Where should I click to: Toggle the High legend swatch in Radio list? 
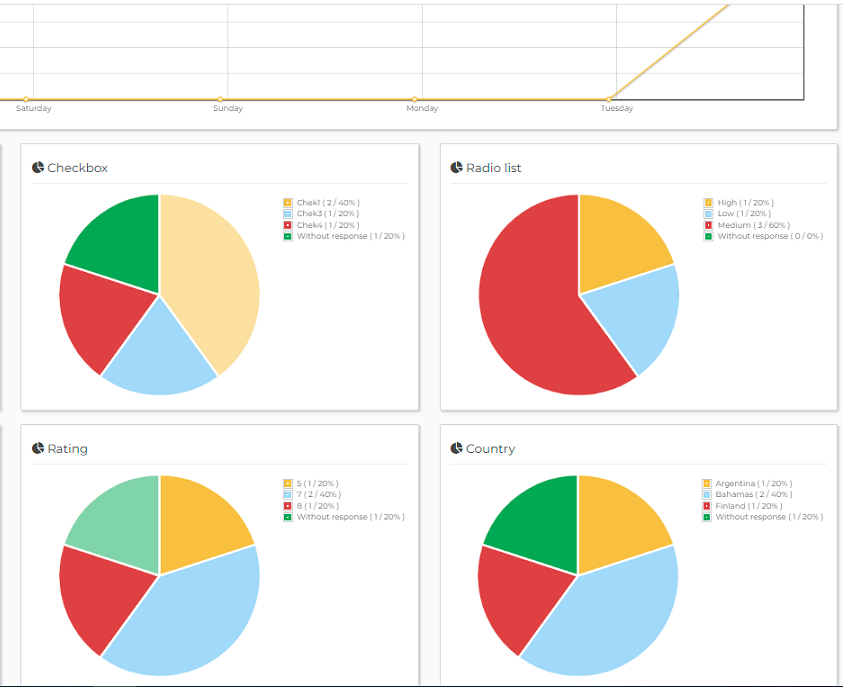pyautogui.click(x=708, y=203)
